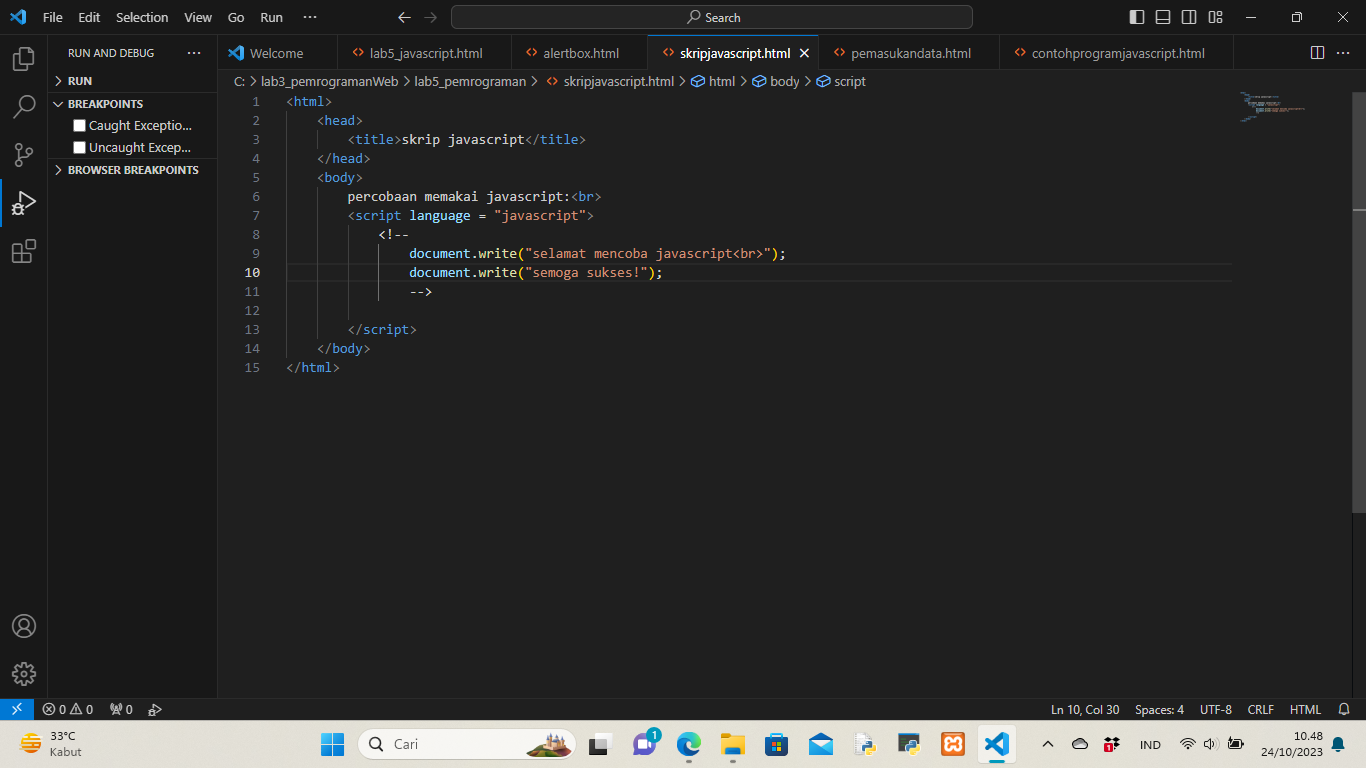Click the Accounts icon above the gear

pos(22,626)
